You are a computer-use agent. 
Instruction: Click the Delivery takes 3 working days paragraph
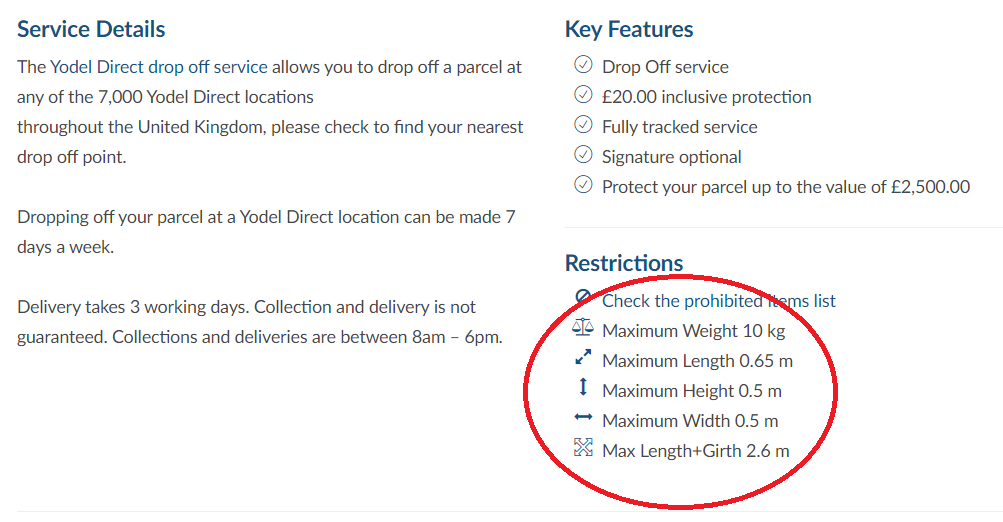260,322
